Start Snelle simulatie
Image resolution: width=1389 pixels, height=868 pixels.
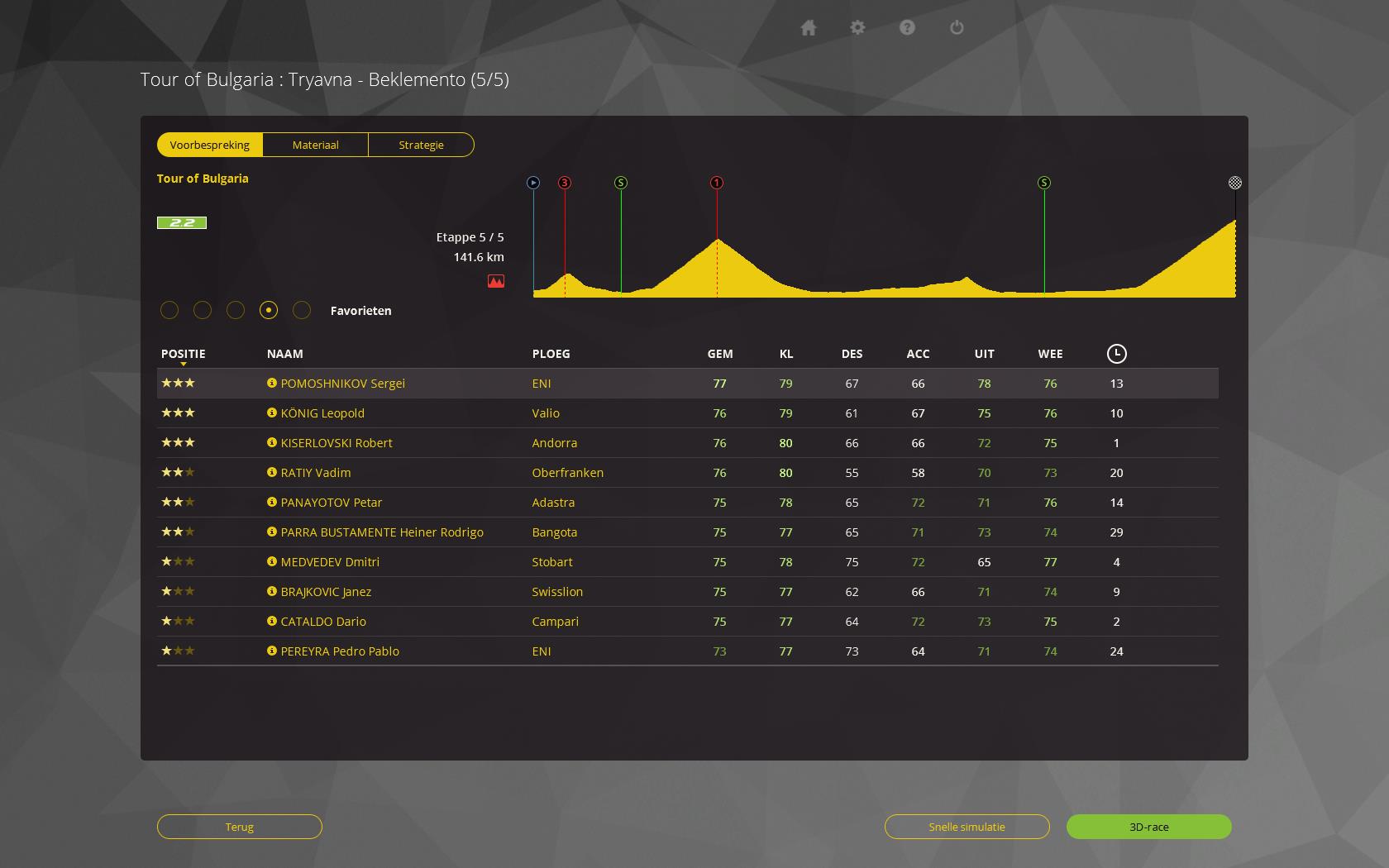[967, 827]
